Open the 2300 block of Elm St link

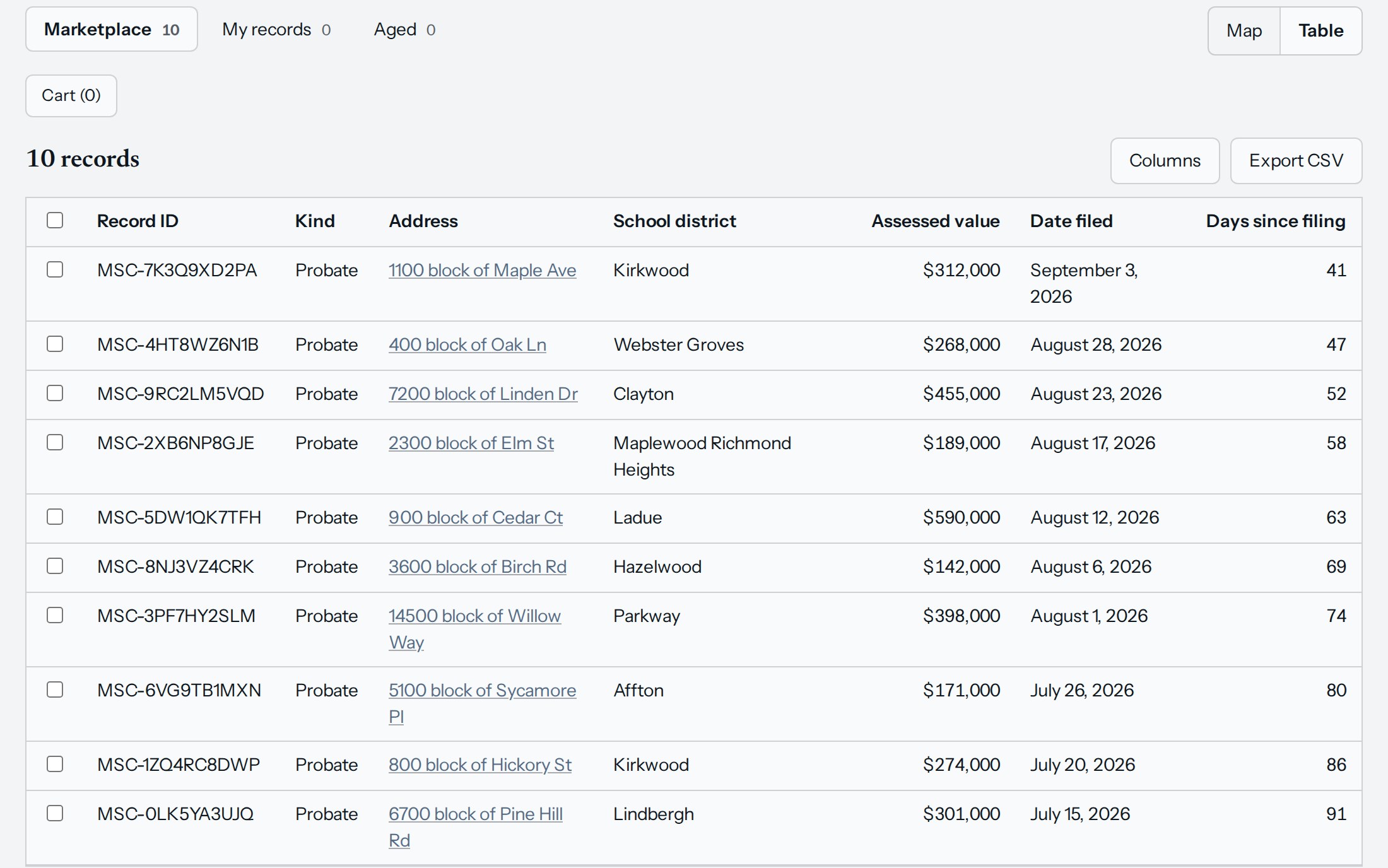tap(471, 443)
